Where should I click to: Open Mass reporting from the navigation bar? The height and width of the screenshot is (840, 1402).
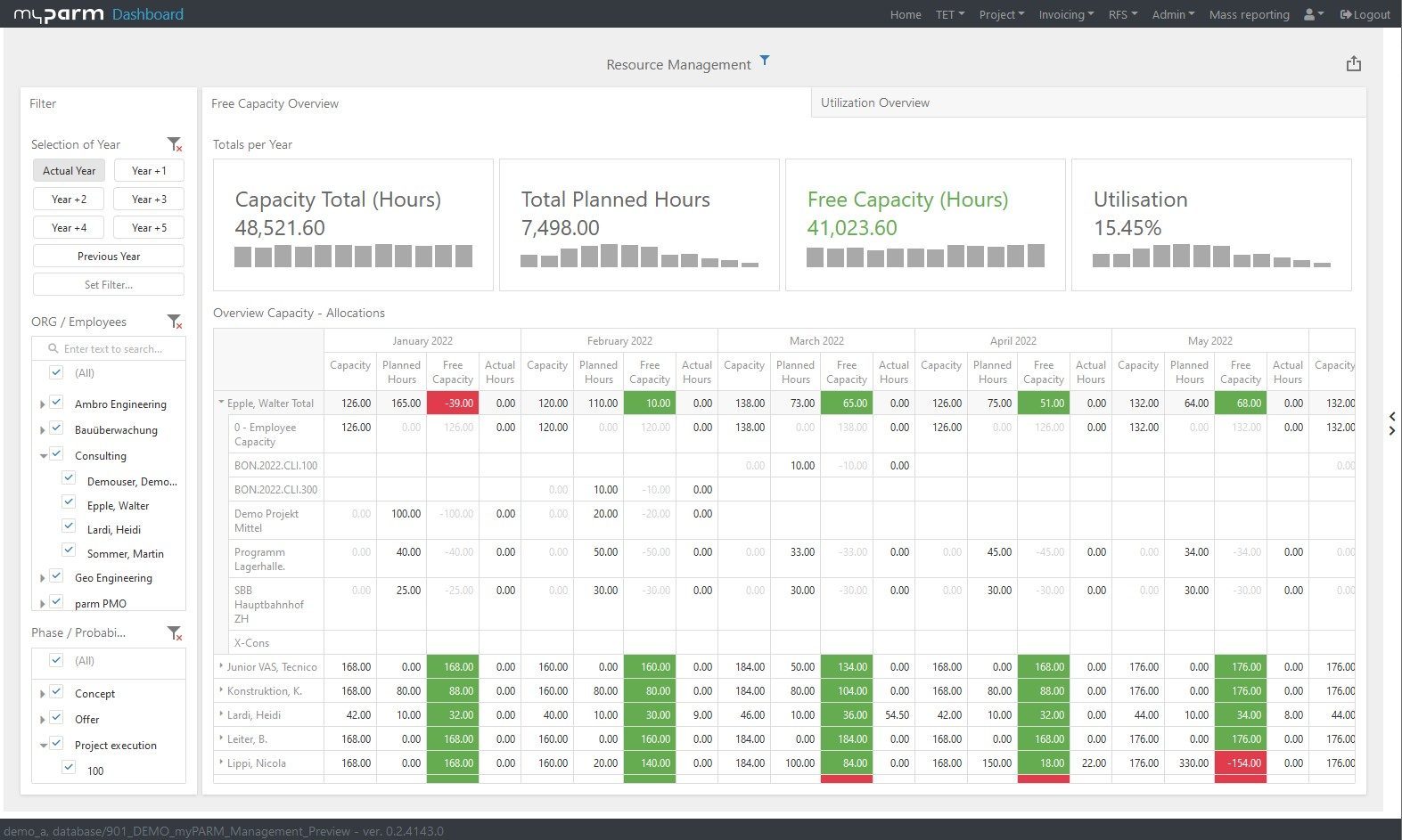pos(1249,14)
